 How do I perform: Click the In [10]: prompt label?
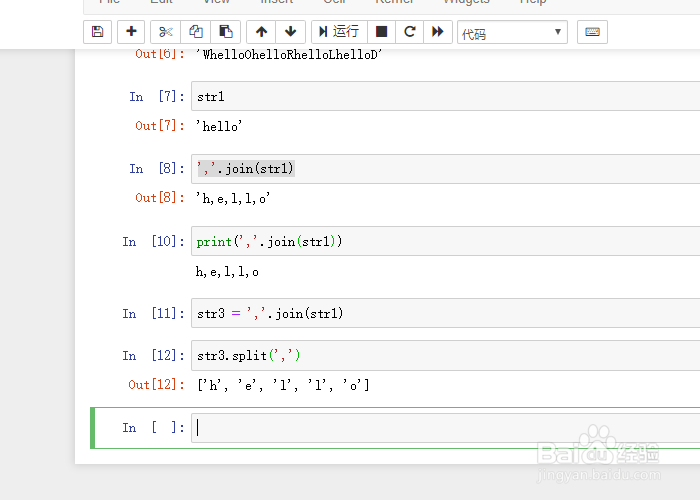pyautogui.click(x=154, y=242)
